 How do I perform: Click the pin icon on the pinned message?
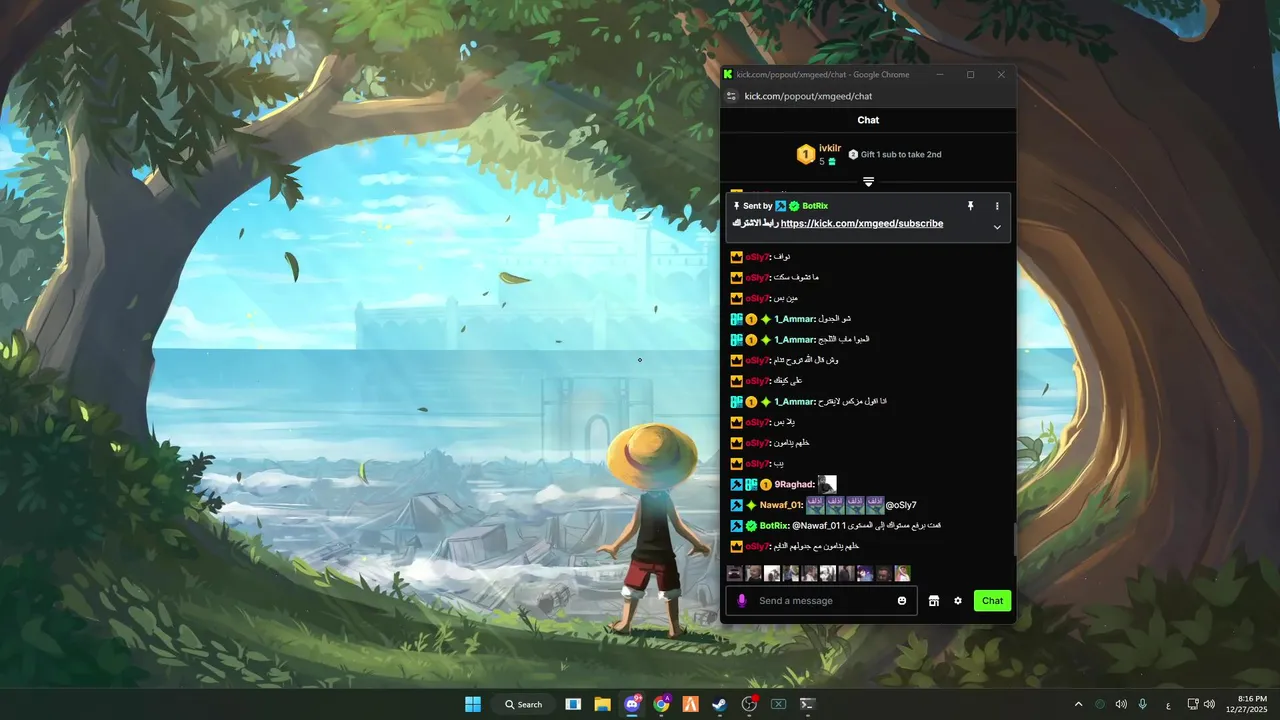coord(970,206)
